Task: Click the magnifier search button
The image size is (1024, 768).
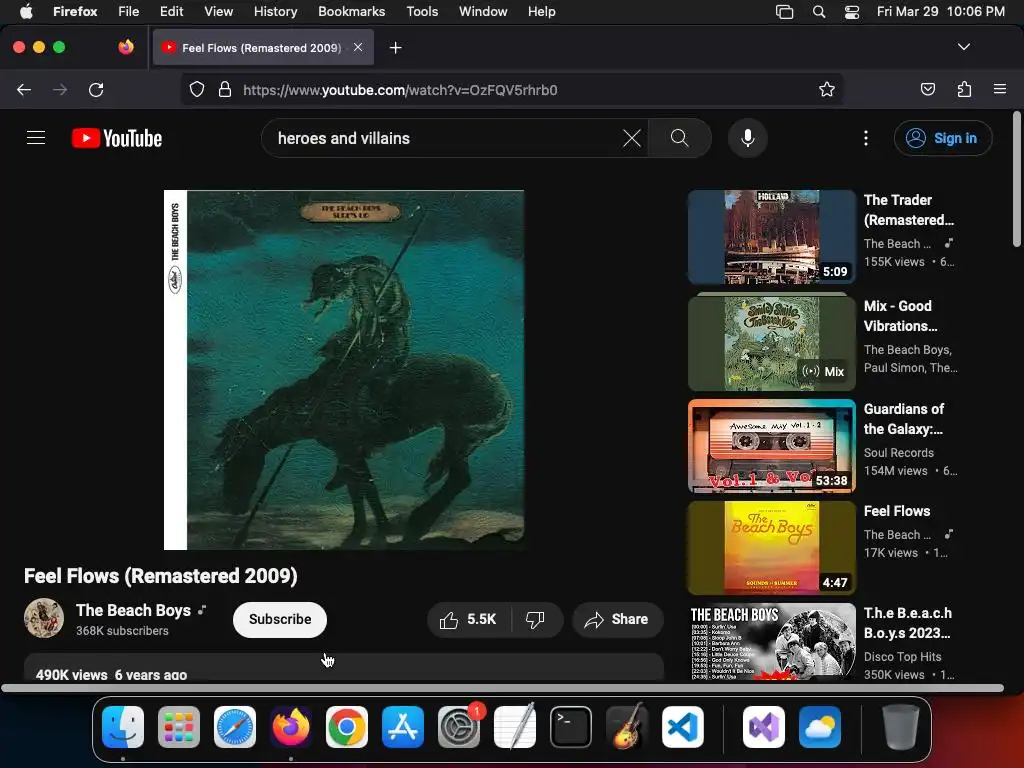Action: (680, 138)
